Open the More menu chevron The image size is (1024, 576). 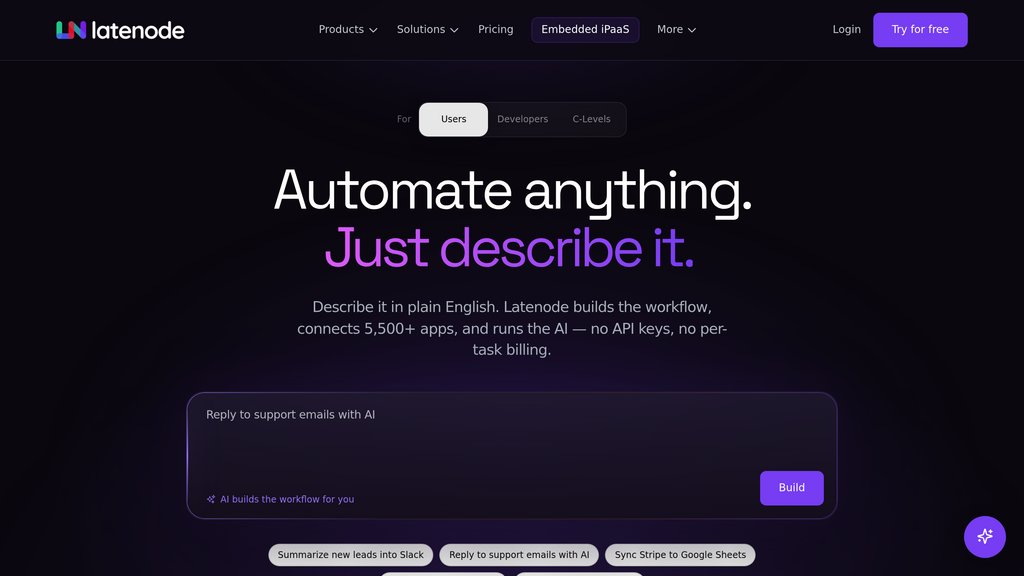click(x=692, y=30)
